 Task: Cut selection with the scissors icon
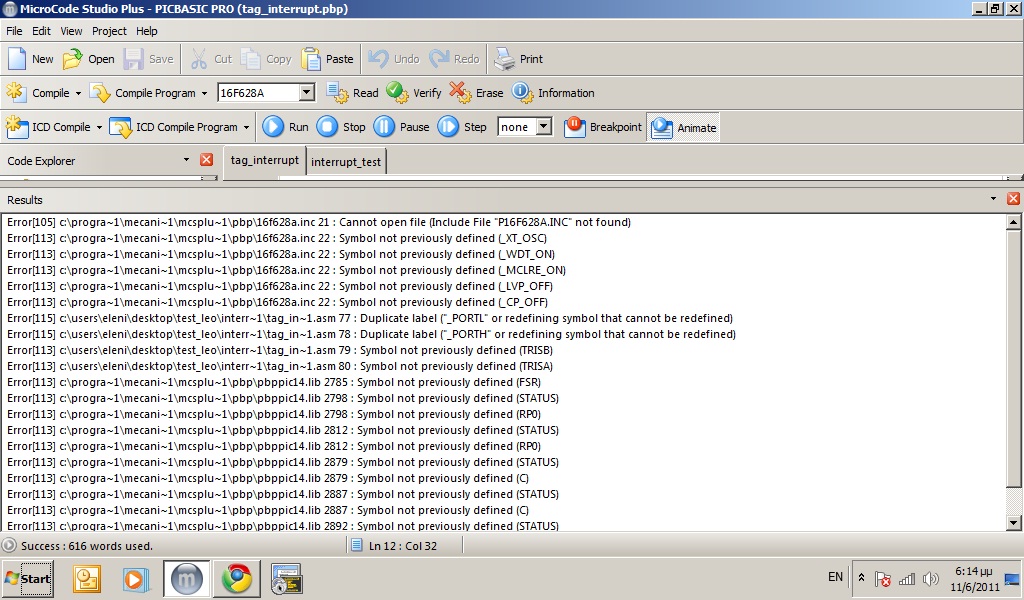click(211, 59)
